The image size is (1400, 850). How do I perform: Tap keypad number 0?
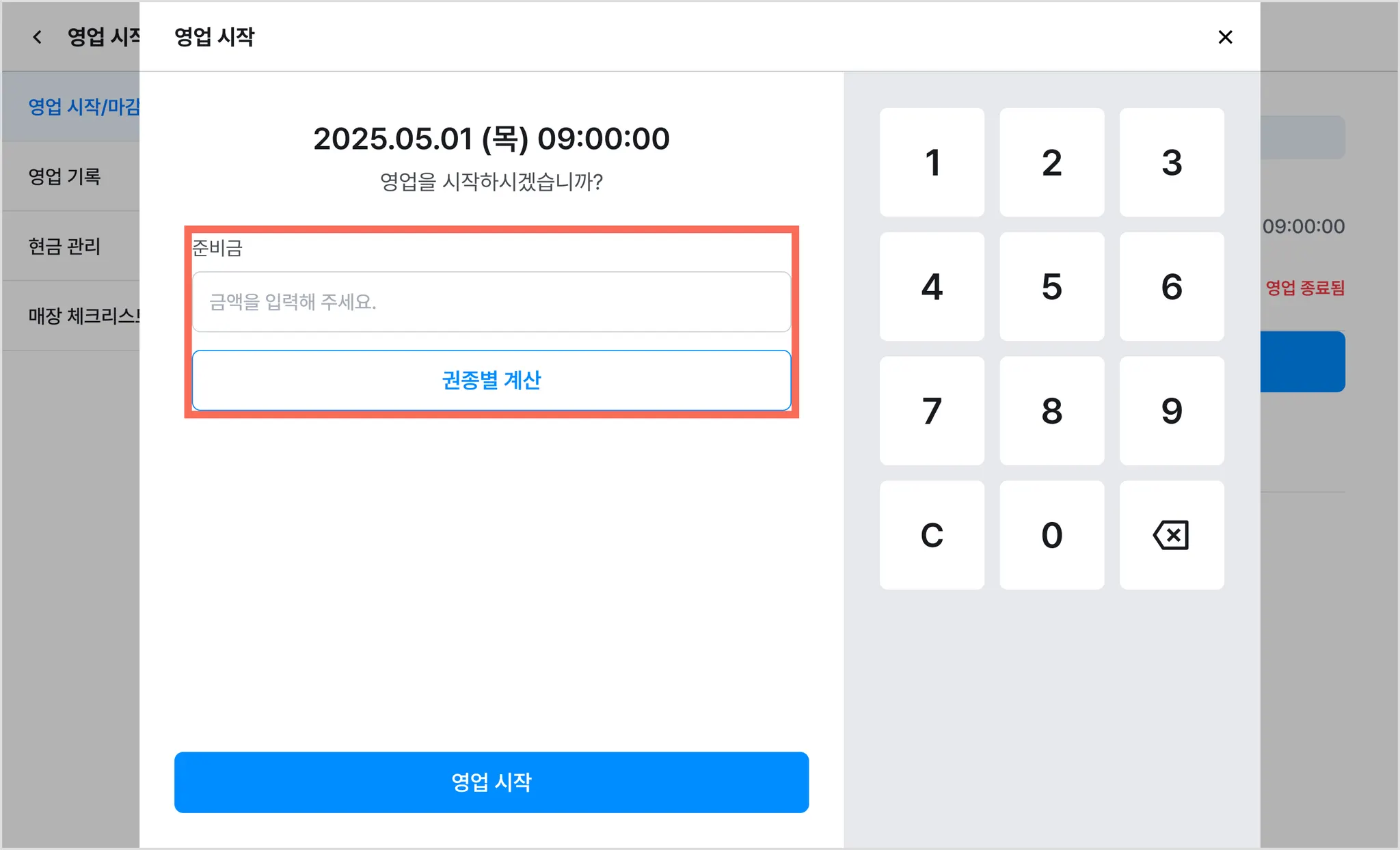point(1051,535)
